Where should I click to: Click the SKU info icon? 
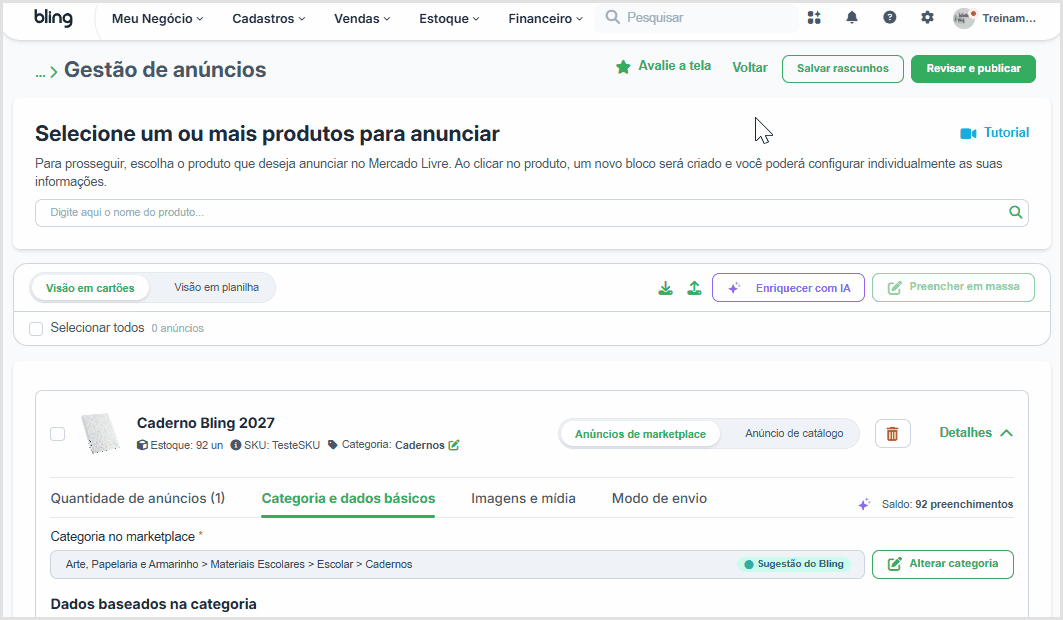[x=236, y=445]
